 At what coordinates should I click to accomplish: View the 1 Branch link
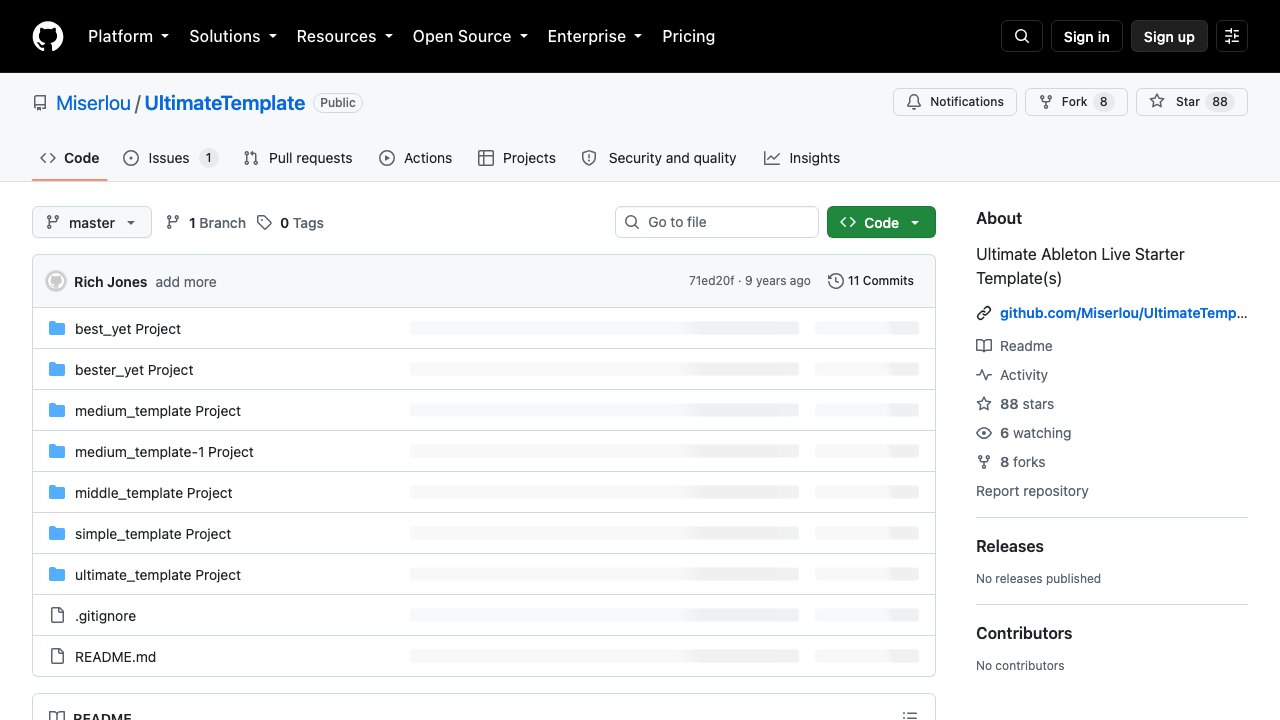click(x=206, y=223)
